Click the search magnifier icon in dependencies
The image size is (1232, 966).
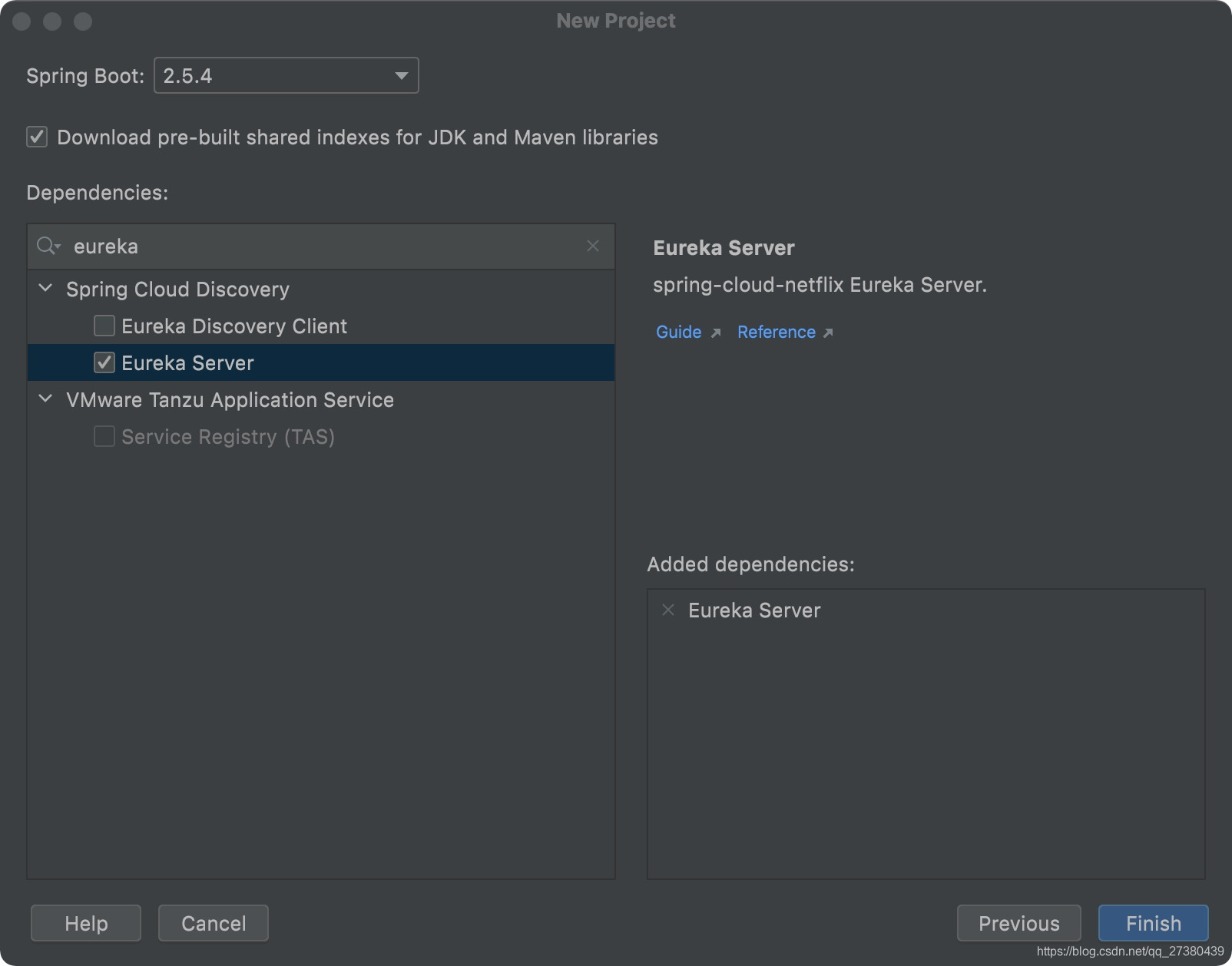coord(48,246)
